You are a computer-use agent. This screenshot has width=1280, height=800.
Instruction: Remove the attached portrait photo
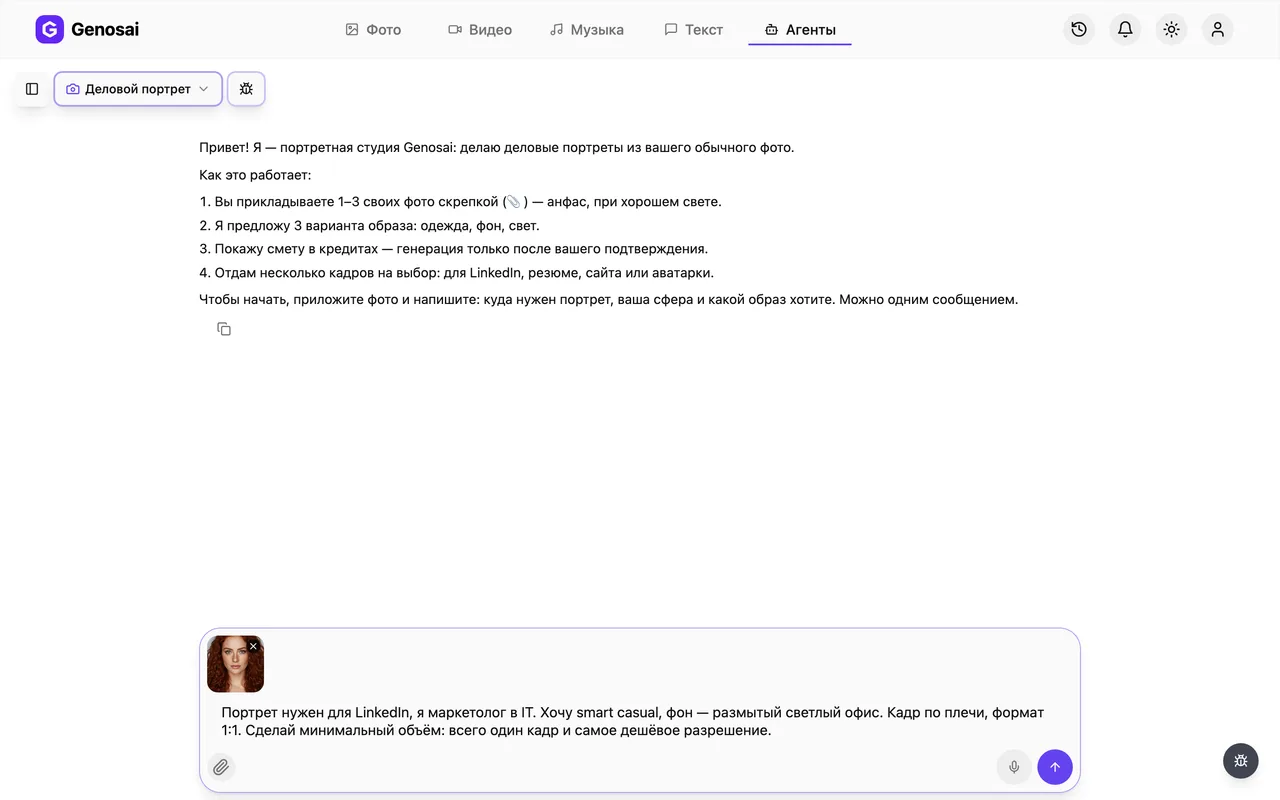pos(253,646)
